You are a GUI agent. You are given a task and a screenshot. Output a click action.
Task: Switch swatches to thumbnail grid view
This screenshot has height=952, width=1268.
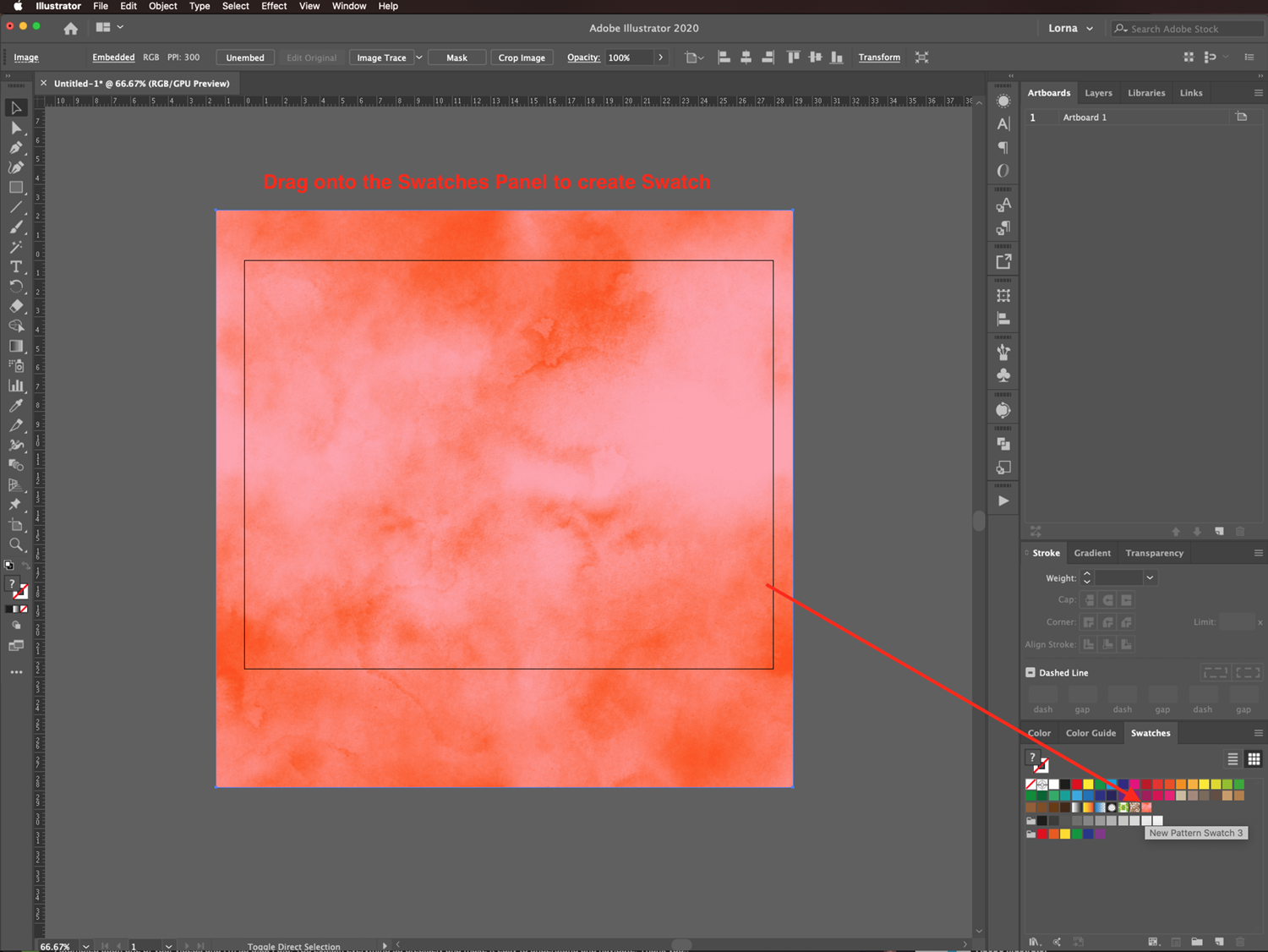pyautogui.click(x=1254, y=759)
